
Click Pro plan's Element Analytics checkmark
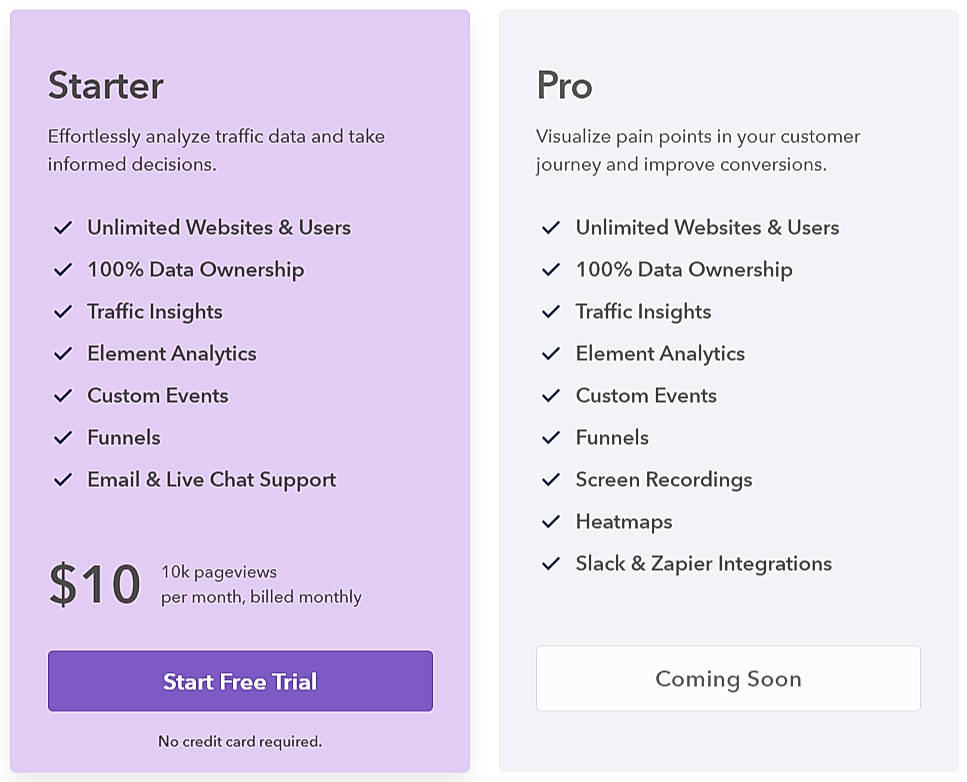click(551, 354)
